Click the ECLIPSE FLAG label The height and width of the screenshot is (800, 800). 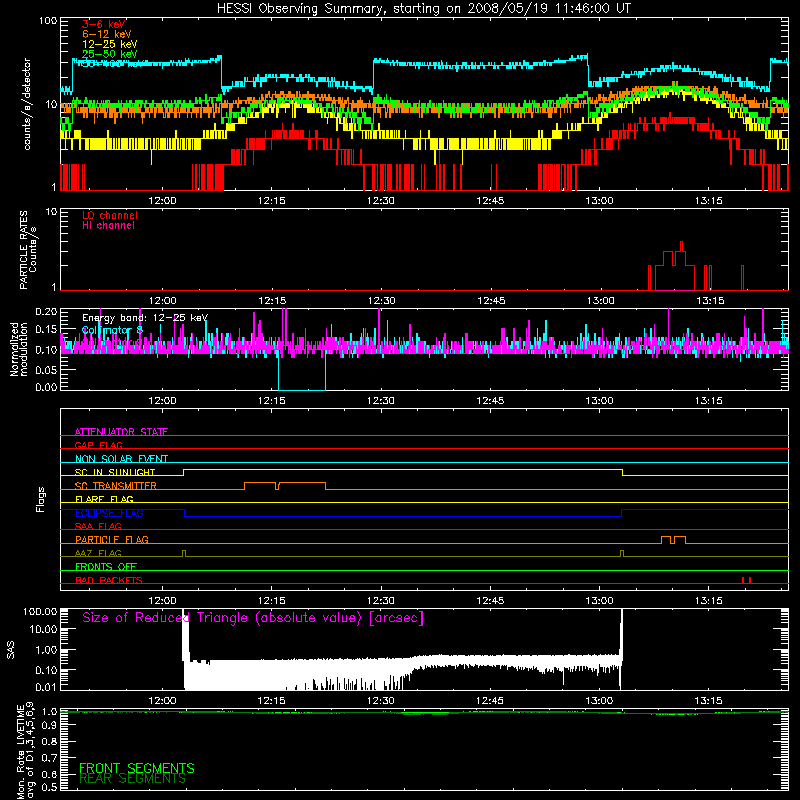click(109, 513)
